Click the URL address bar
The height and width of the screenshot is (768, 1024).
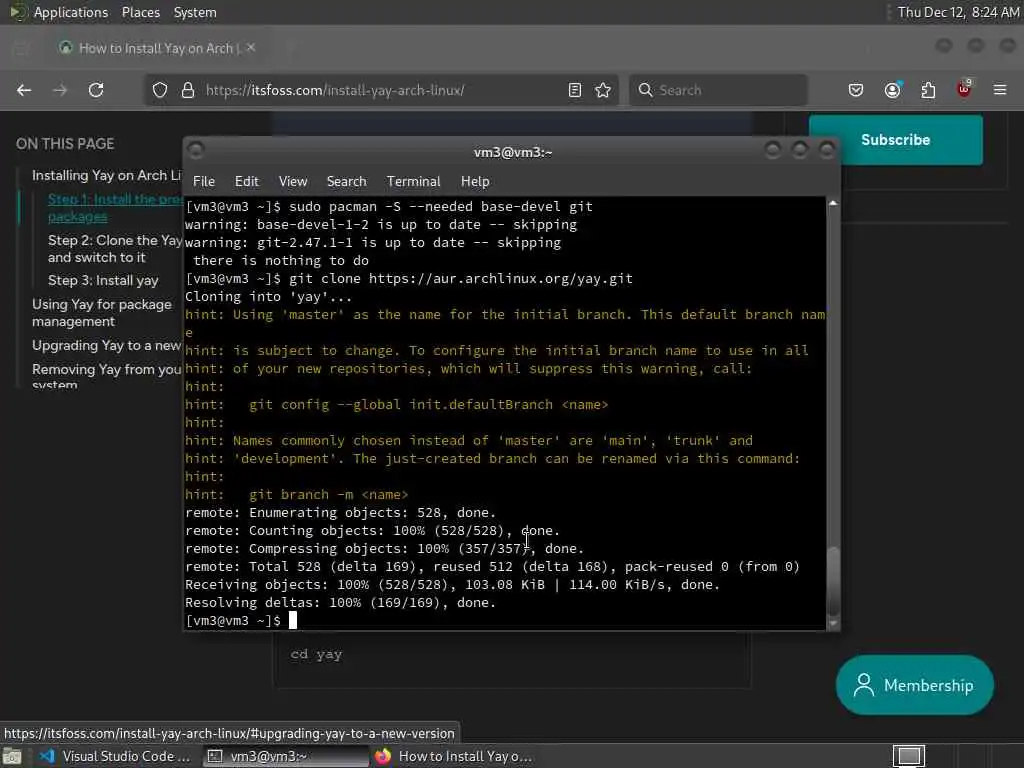379,90
